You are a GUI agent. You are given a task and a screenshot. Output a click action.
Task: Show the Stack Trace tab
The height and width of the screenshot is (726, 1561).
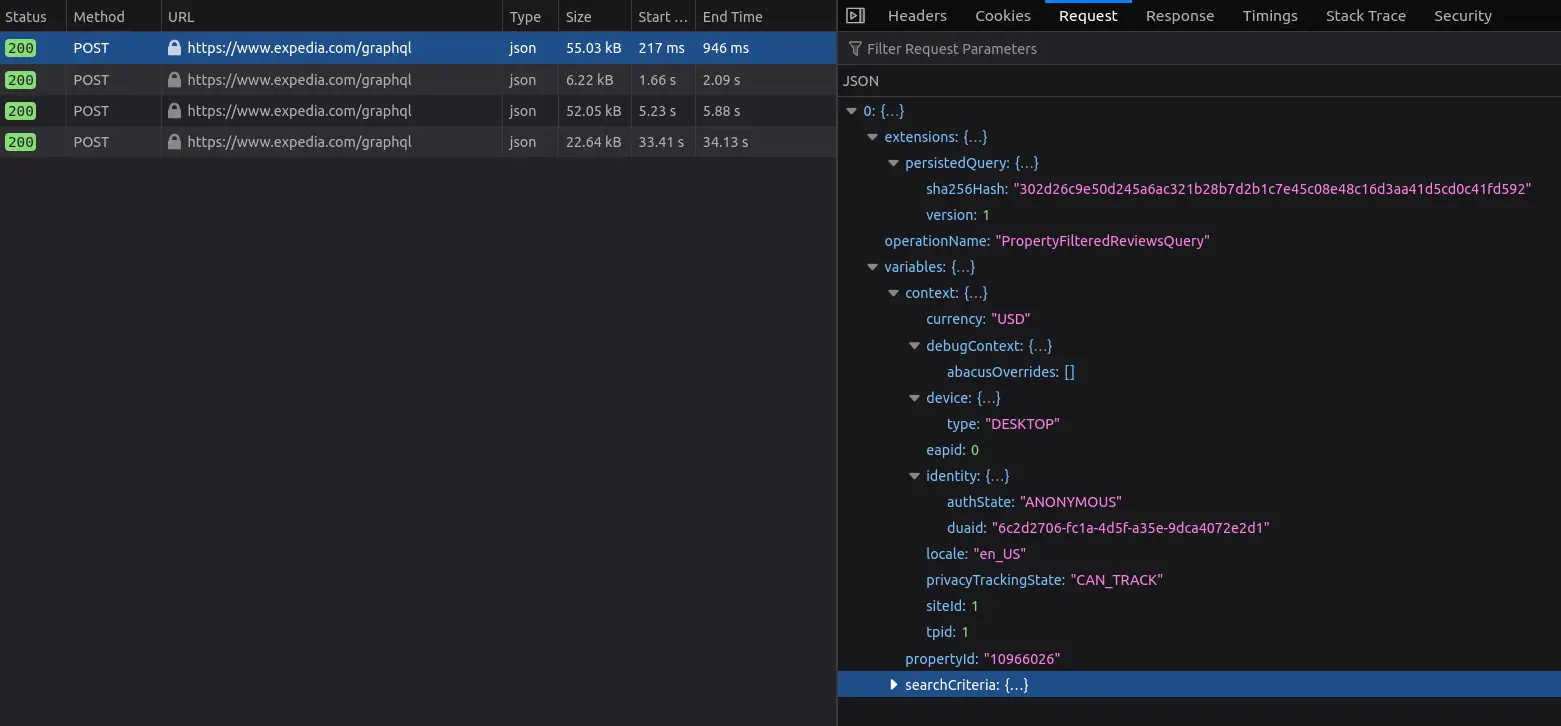click(1365, 16)
